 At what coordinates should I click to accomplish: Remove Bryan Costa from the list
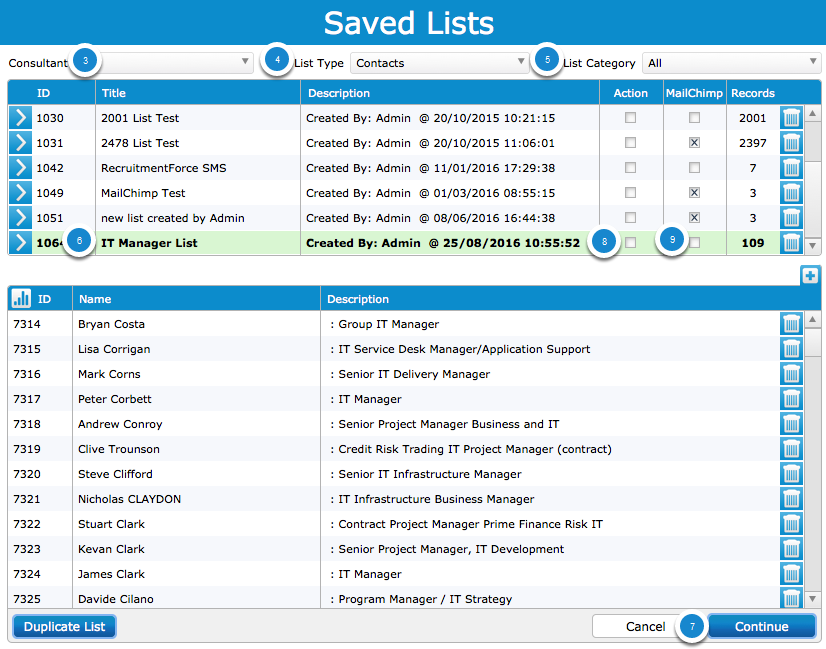pyautogui.click(x=791, y=323)
